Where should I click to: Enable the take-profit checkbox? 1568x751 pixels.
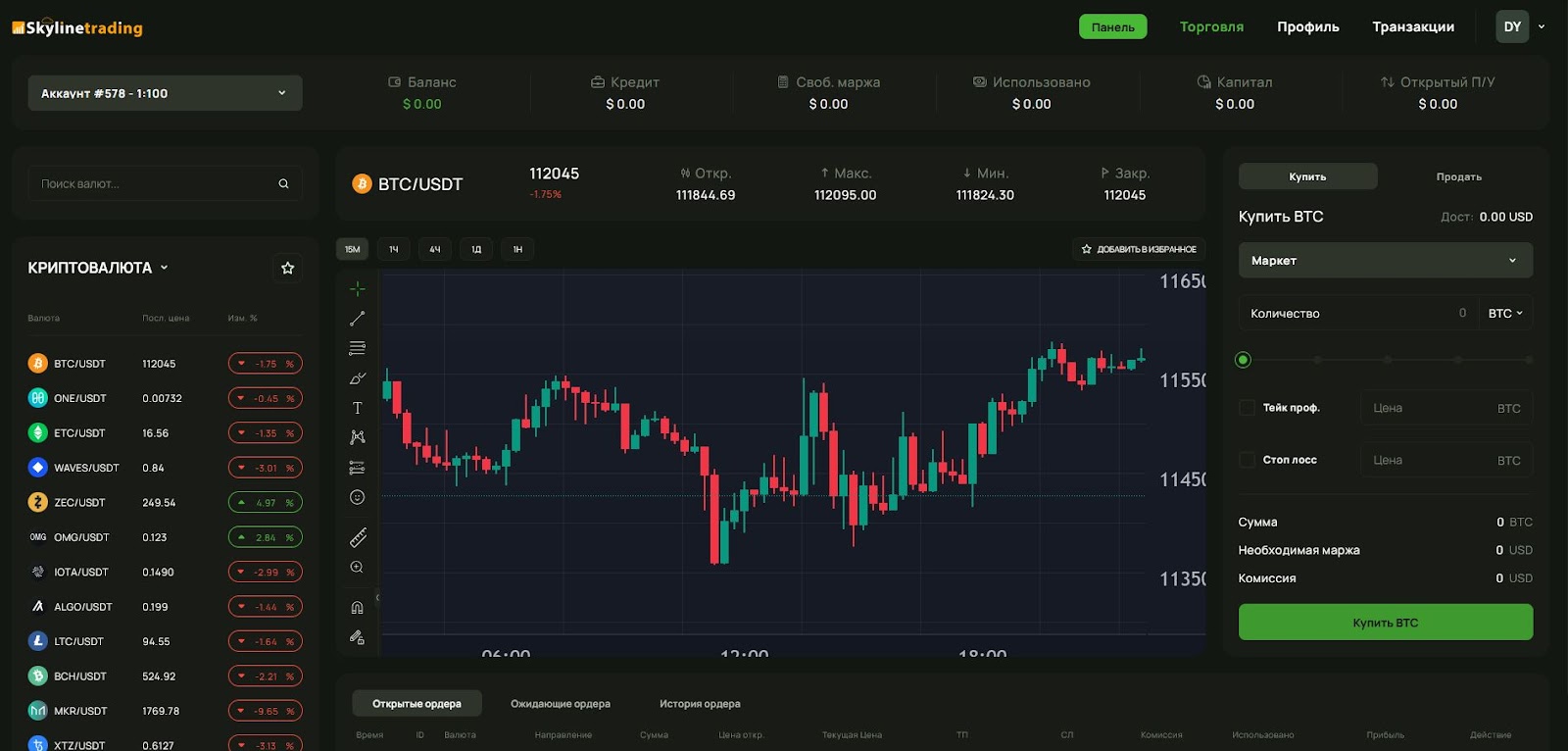pos(1247,408)
